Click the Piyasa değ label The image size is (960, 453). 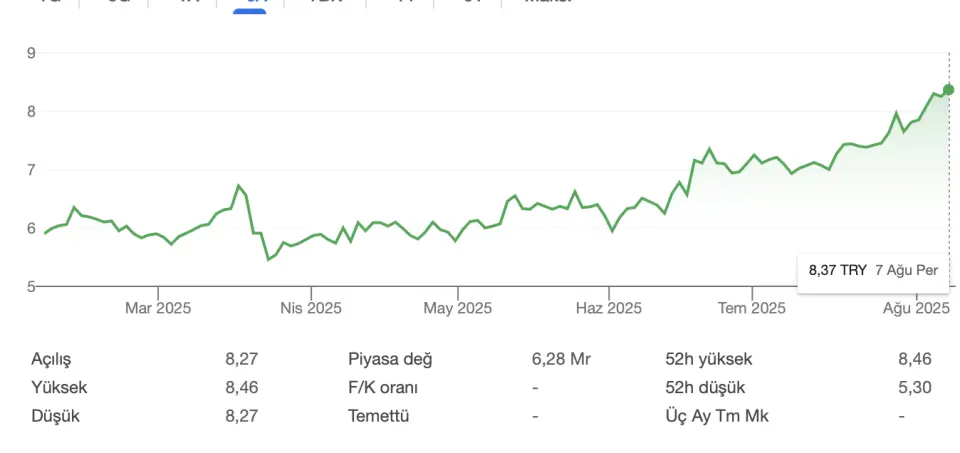[390, 359]
